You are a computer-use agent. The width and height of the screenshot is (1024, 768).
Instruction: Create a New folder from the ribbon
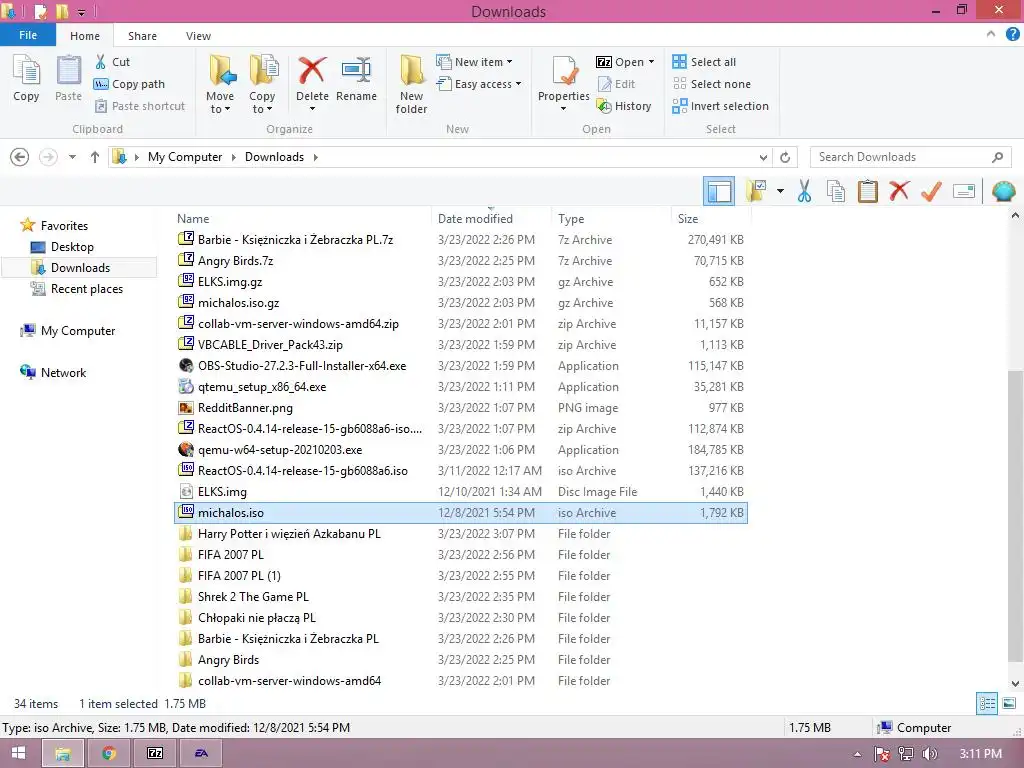pyautogui.click(x=411, y=85)
